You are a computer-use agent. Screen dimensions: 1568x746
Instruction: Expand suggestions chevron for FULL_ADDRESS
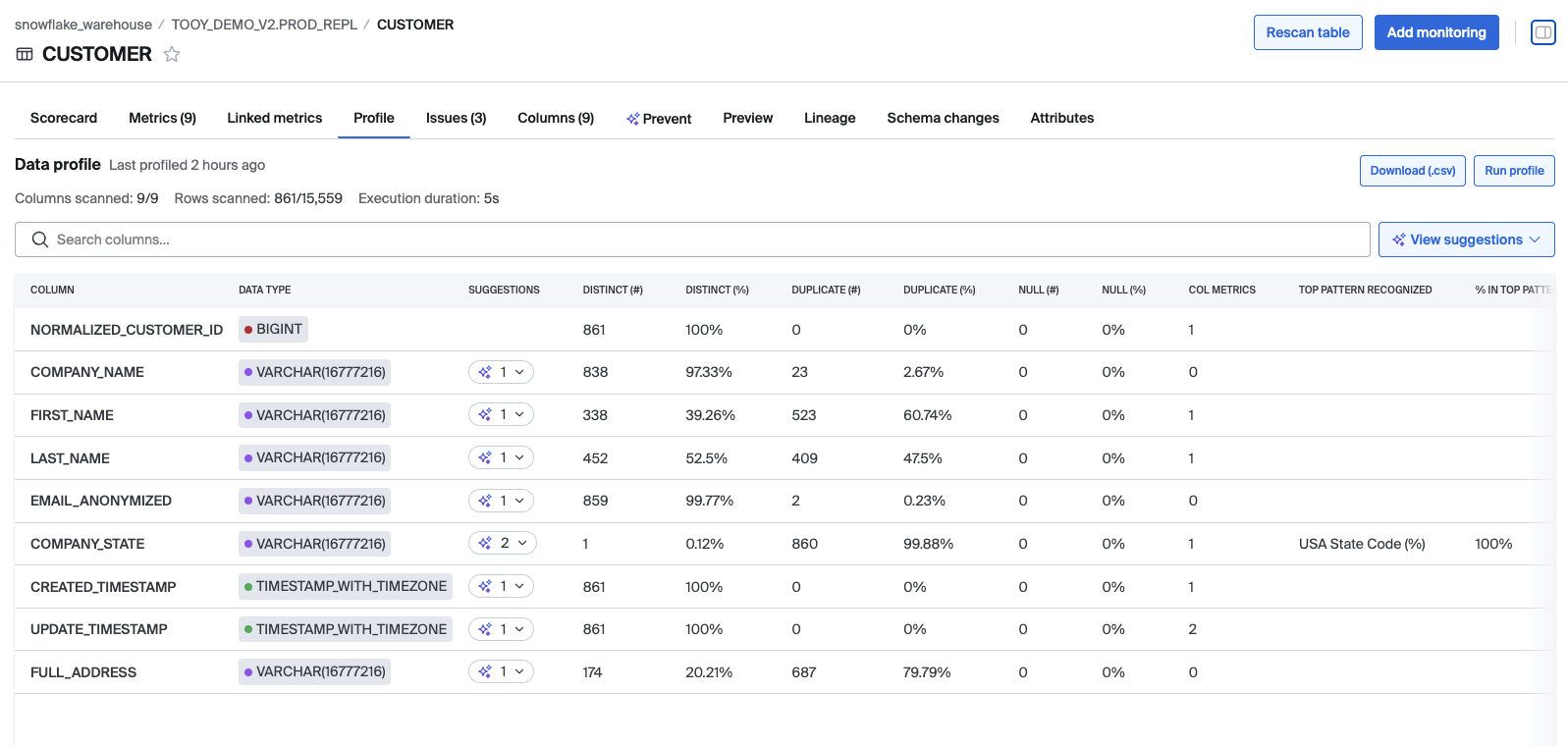(x=519, y=671)
